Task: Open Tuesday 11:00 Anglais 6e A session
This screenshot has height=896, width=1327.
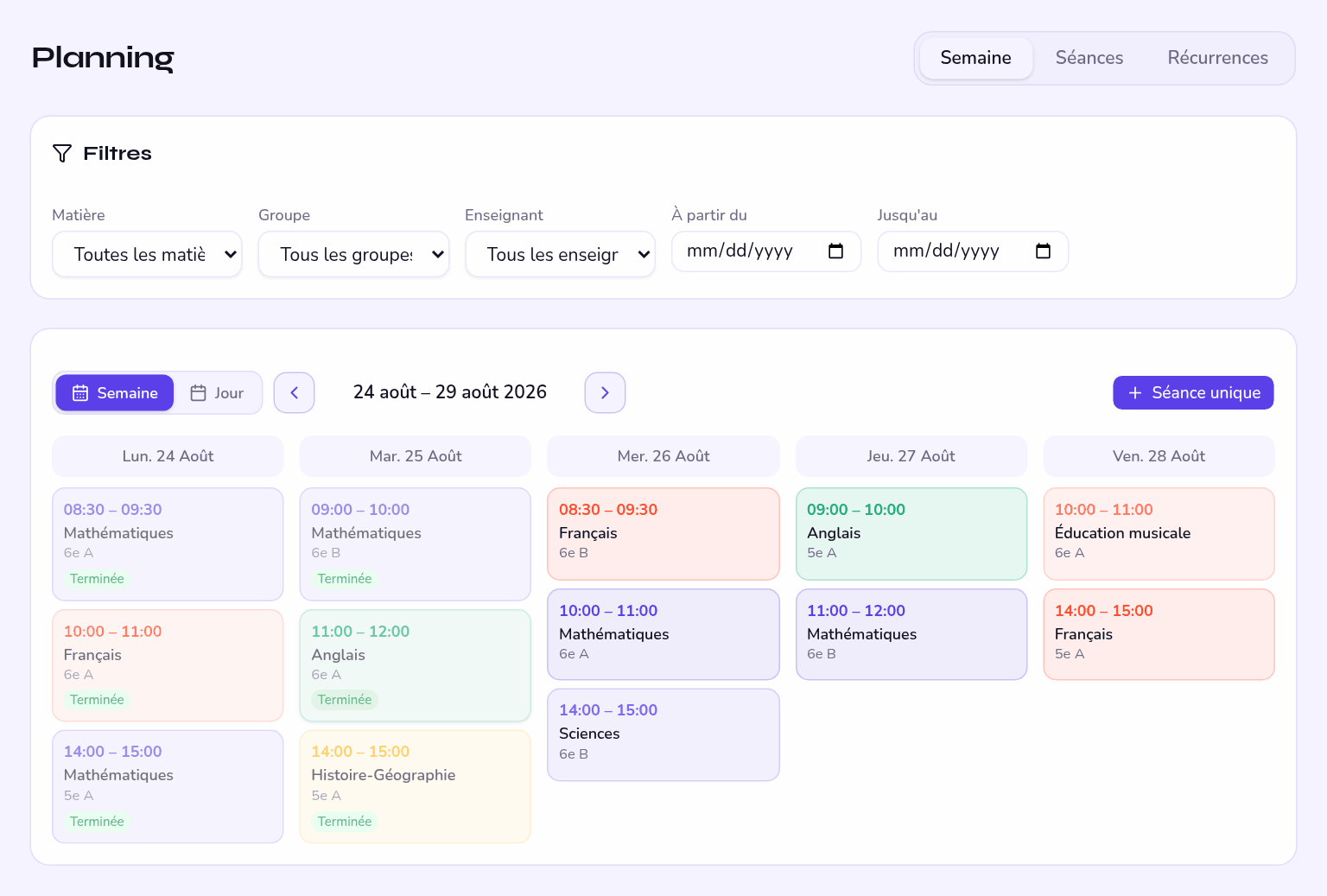Action: [416, 665]
